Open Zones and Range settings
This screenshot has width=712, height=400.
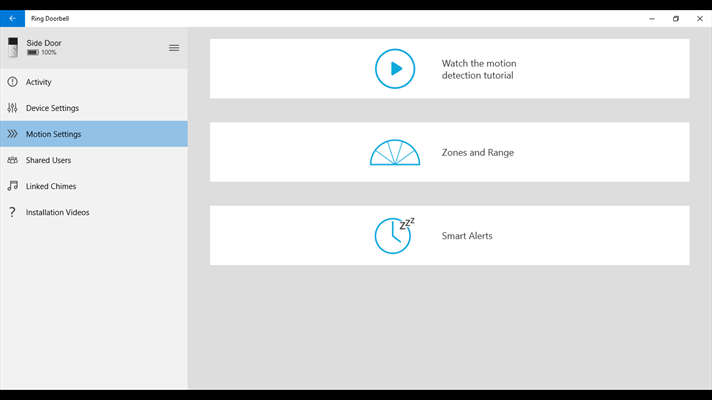click(x=450, y=152)
